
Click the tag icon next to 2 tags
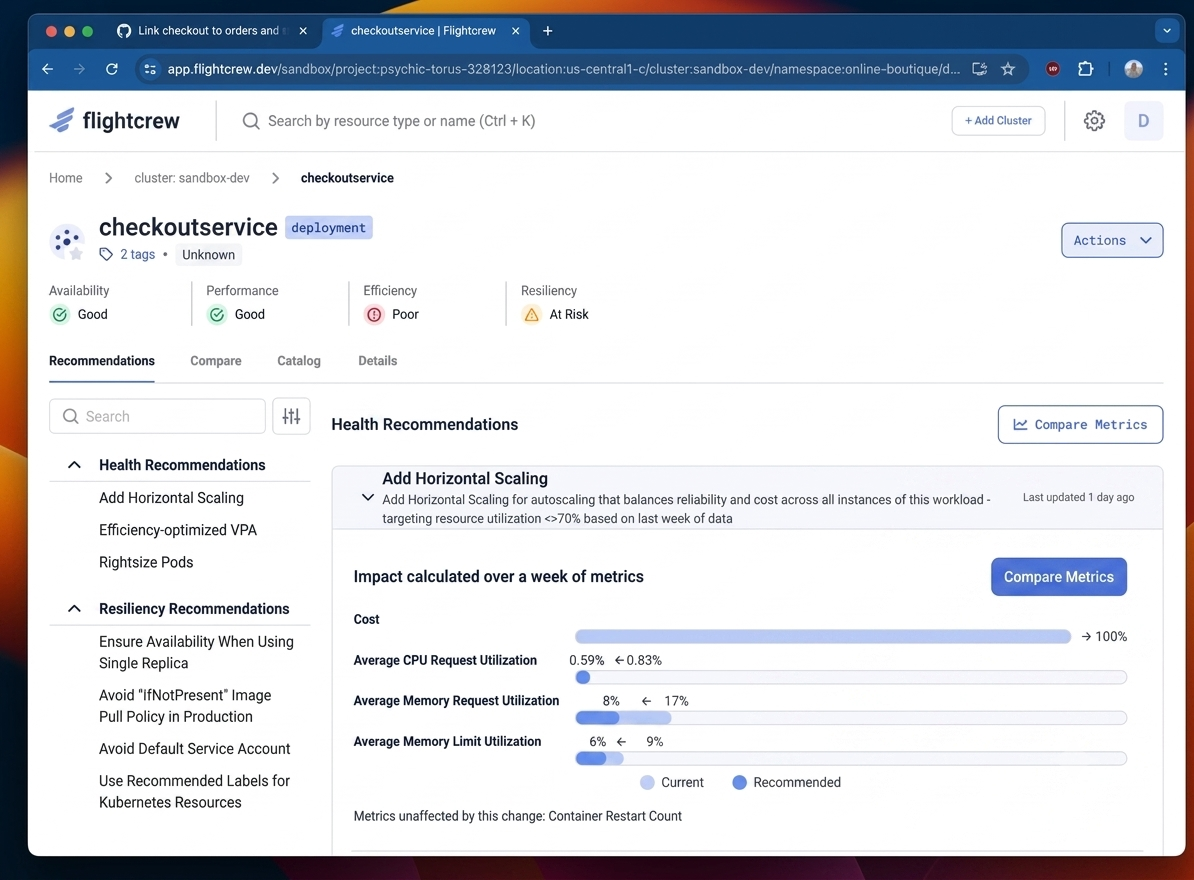coord(106,254)
